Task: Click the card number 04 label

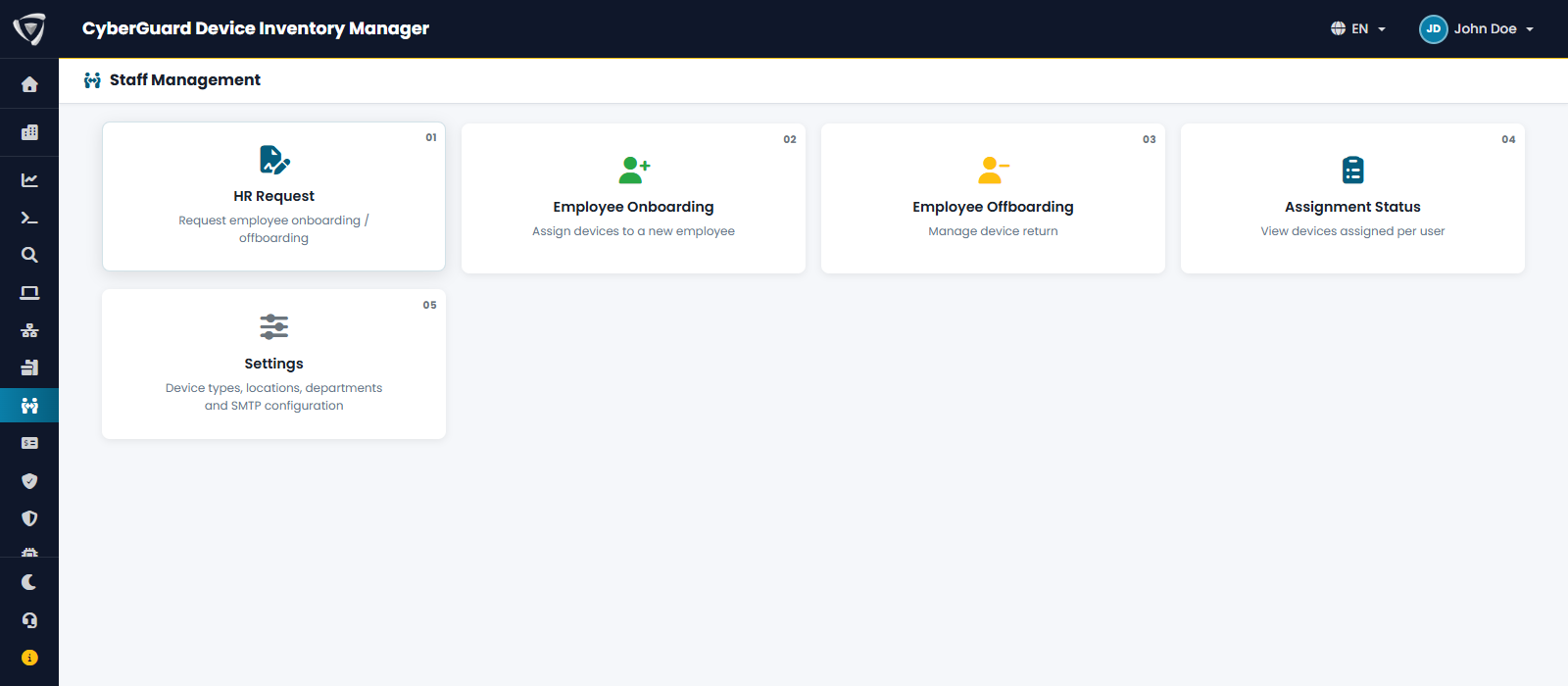Action: pyautogui.click(x=1509, y=139)
